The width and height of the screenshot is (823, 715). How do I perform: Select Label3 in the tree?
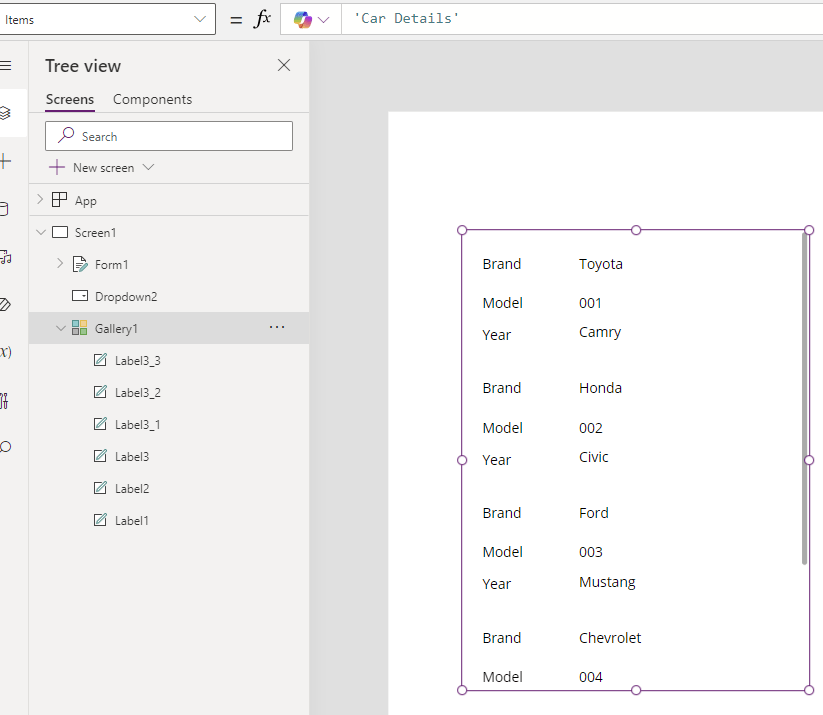(x=169, y=457)
